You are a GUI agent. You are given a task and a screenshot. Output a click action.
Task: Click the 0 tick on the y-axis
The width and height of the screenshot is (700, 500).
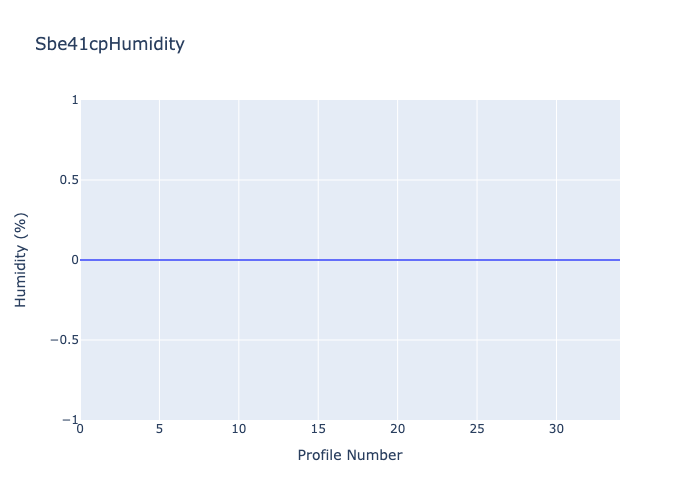(72, 260)
